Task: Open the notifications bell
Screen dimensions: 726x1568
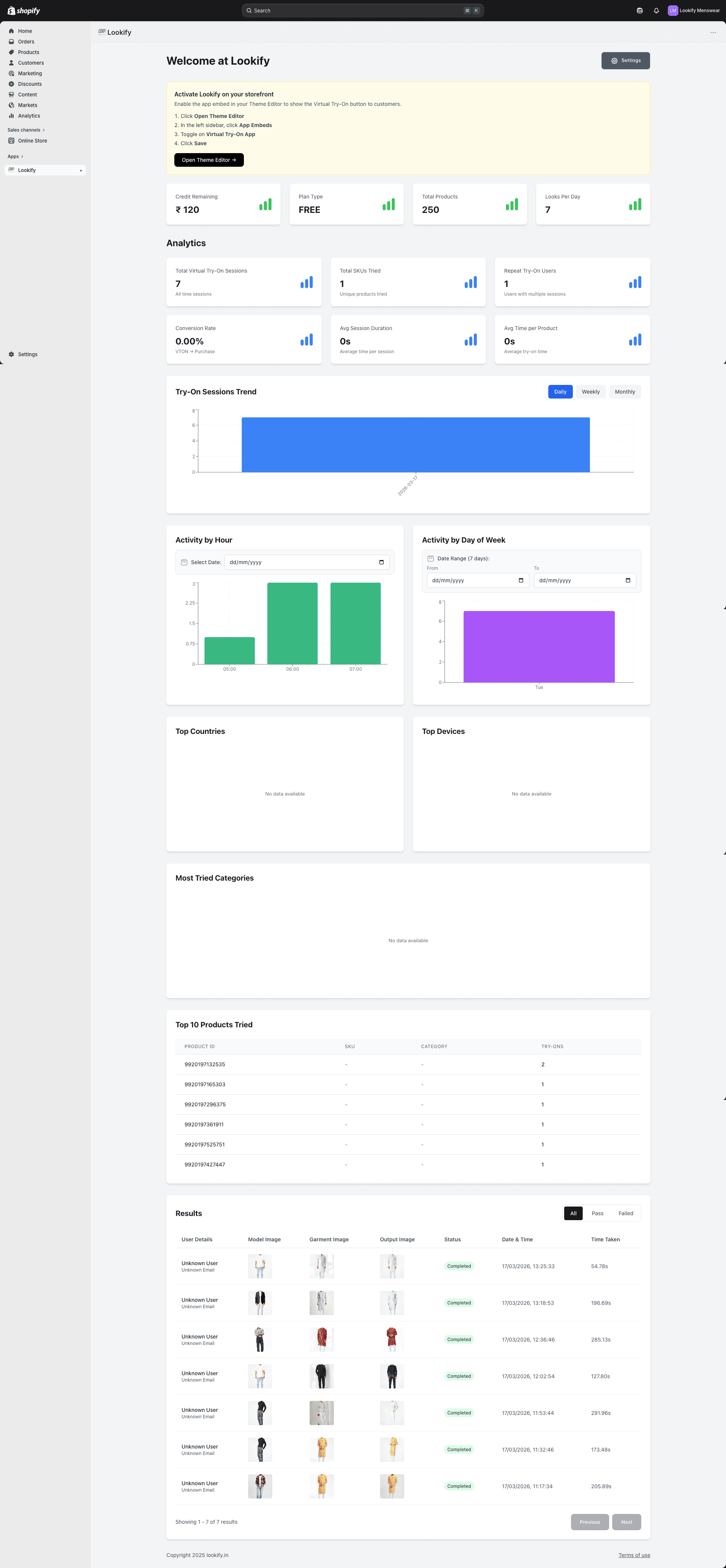Action: coord(656,10)
